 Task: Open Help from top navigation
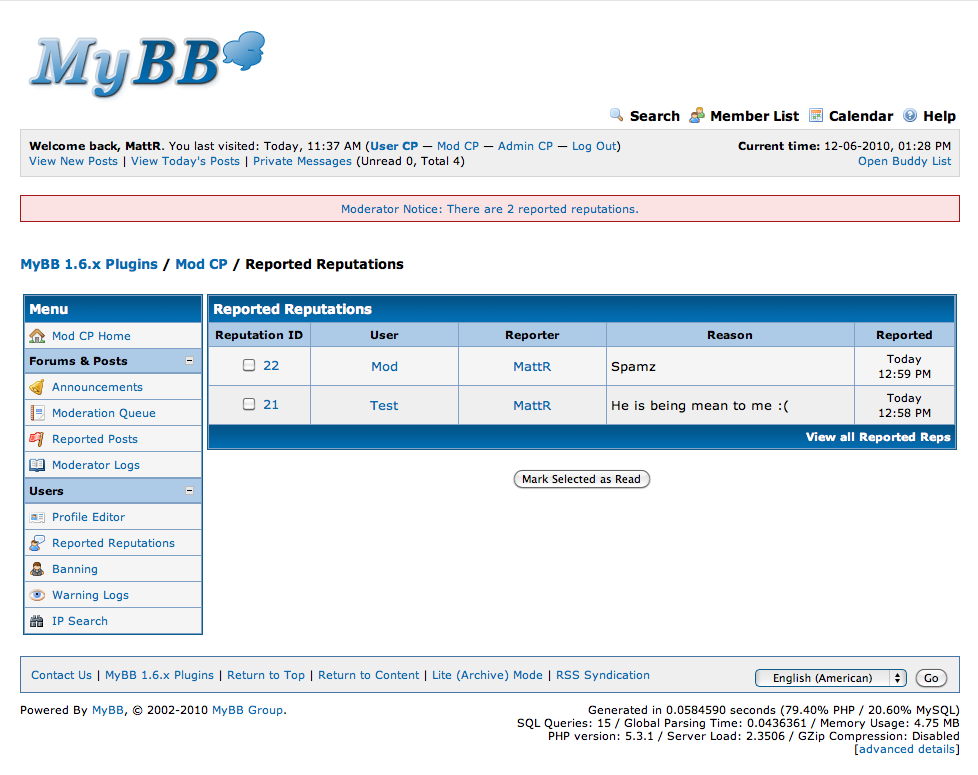pyautogui.click(x=939, y=116)
